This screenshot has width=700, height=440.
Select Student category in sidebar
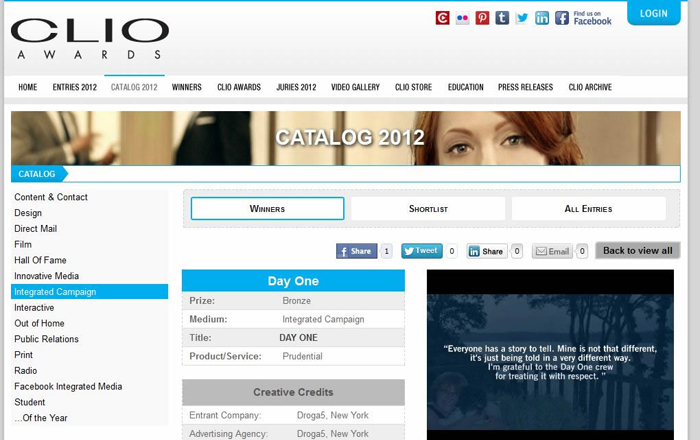click(x=30, y=402)
